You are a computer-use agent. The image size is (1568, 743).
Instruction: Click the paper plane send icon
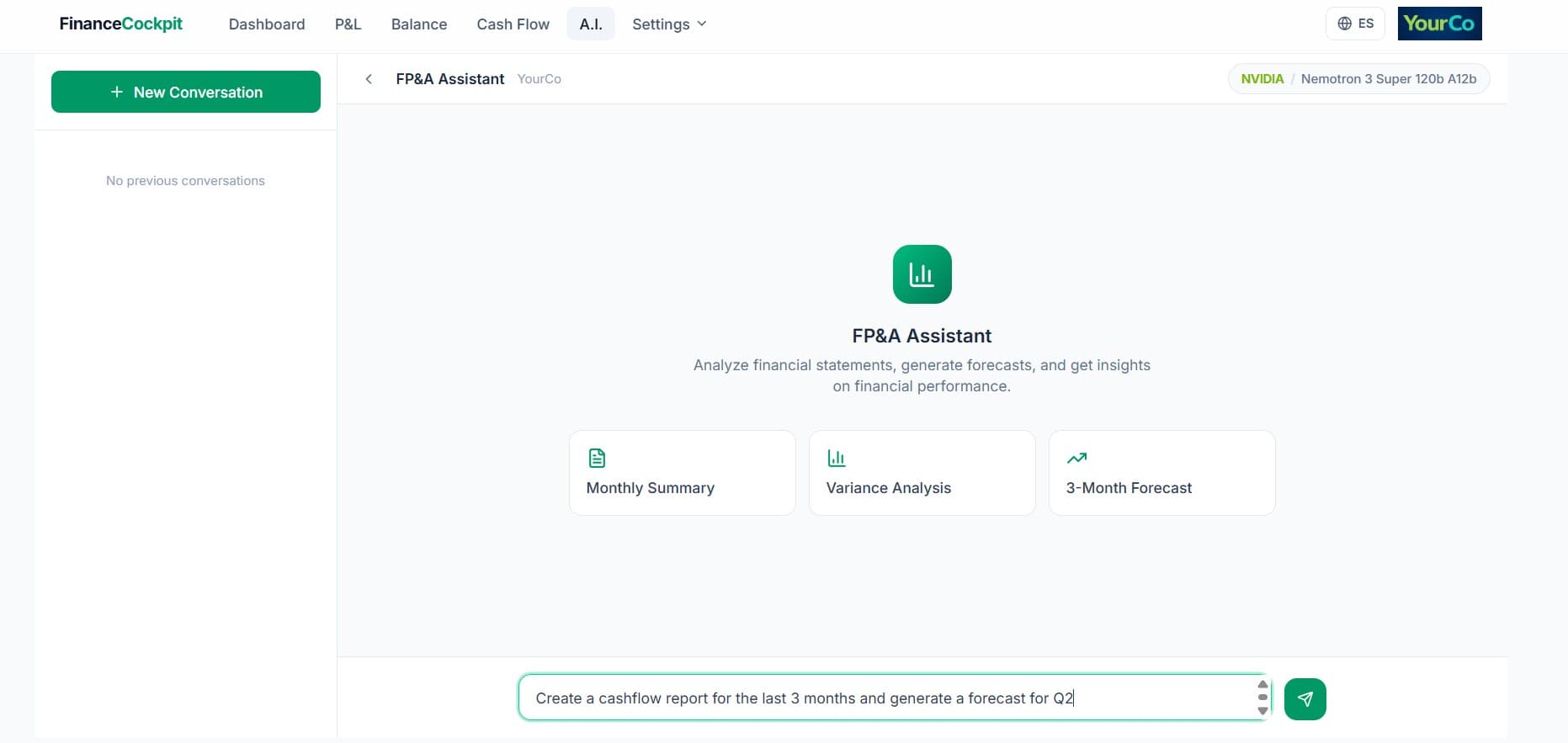(1305, 699)
